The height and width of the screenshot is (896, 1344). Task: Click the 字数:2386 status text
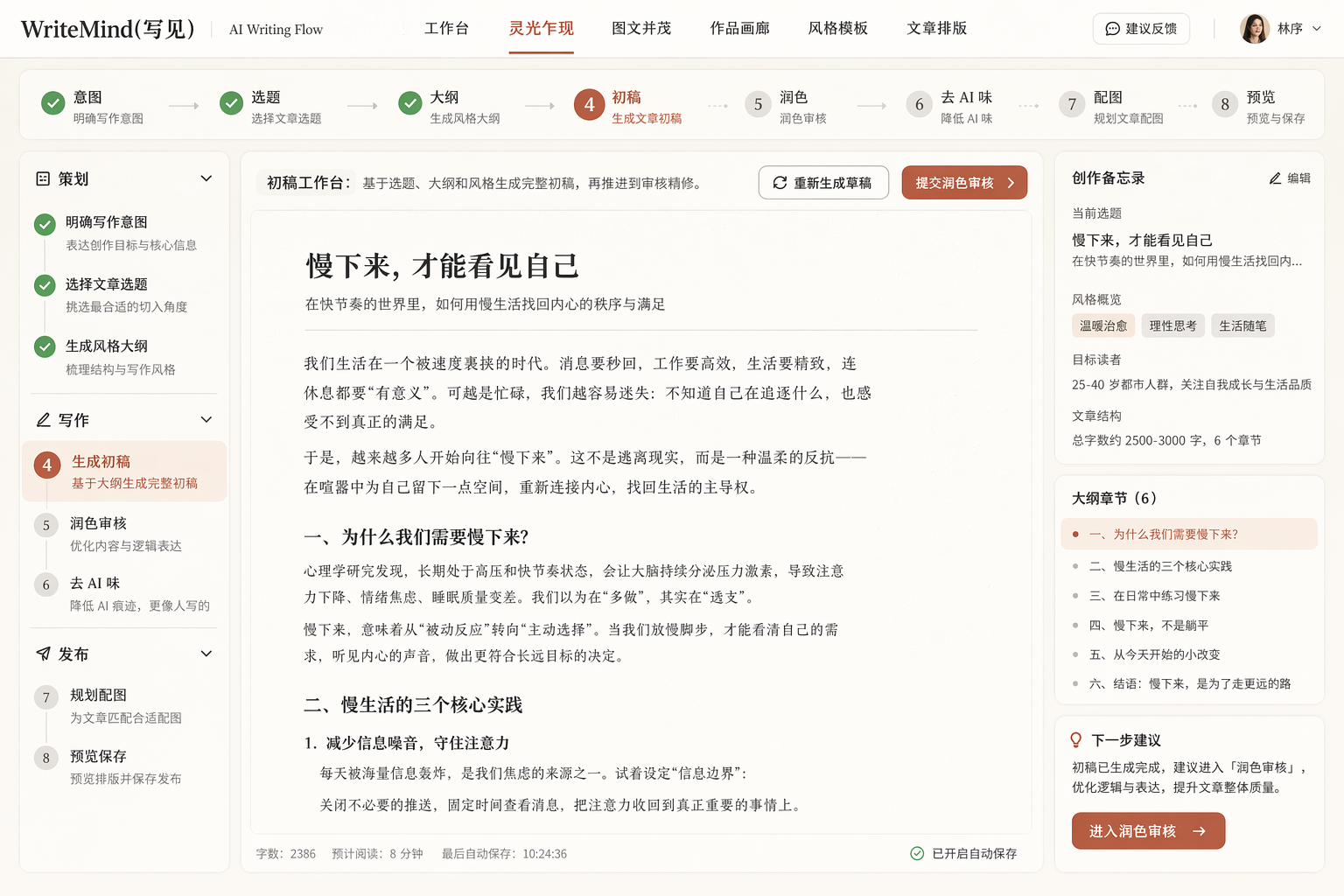(x=286, y=854)
